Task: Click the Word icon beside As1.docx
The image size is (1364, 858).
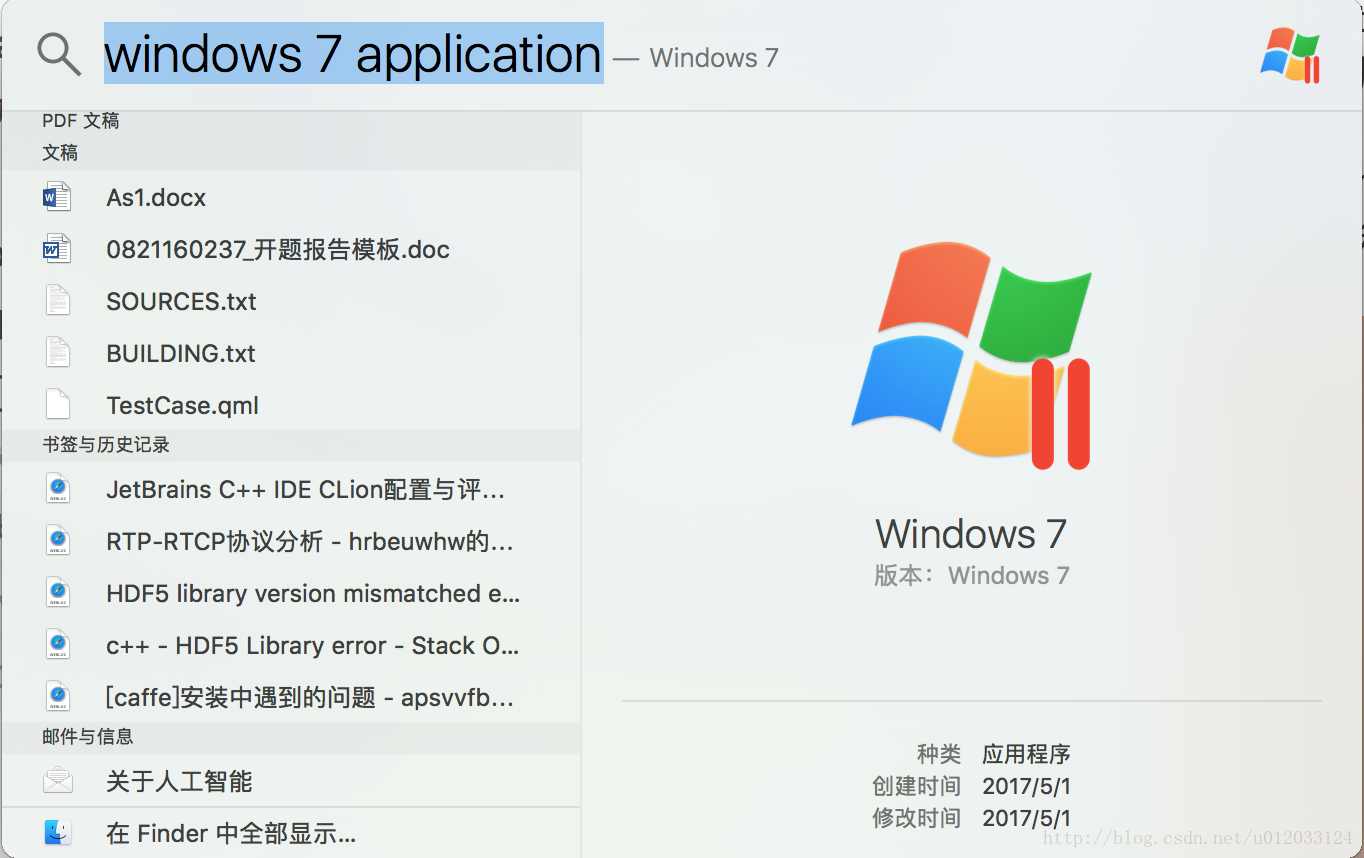Action: pos(57,197)
